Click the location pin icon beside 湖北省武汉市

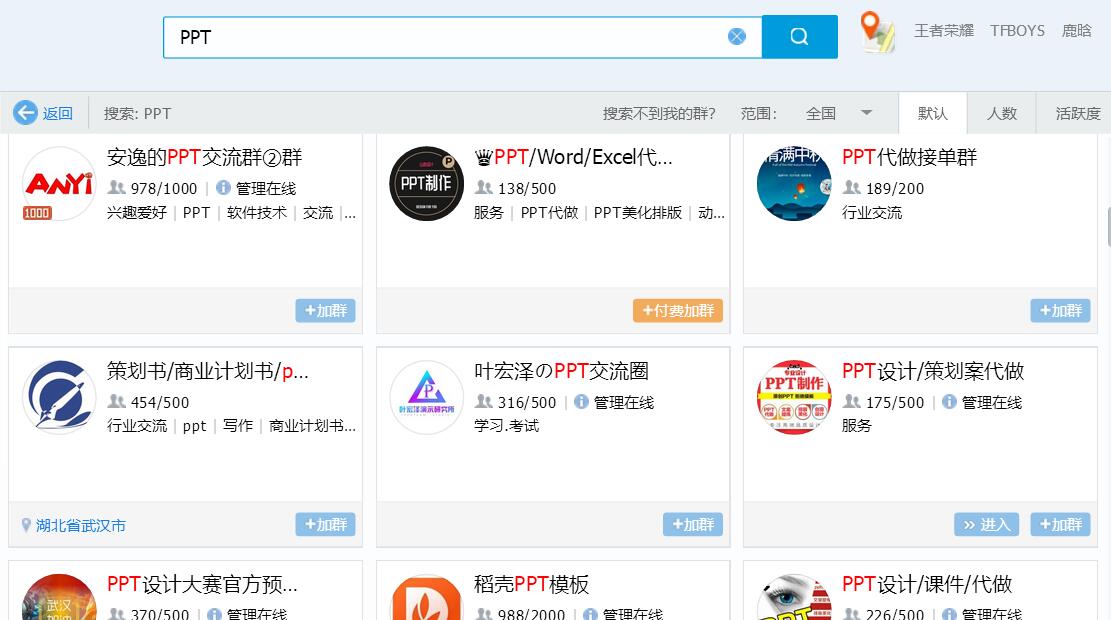point(25,524)
